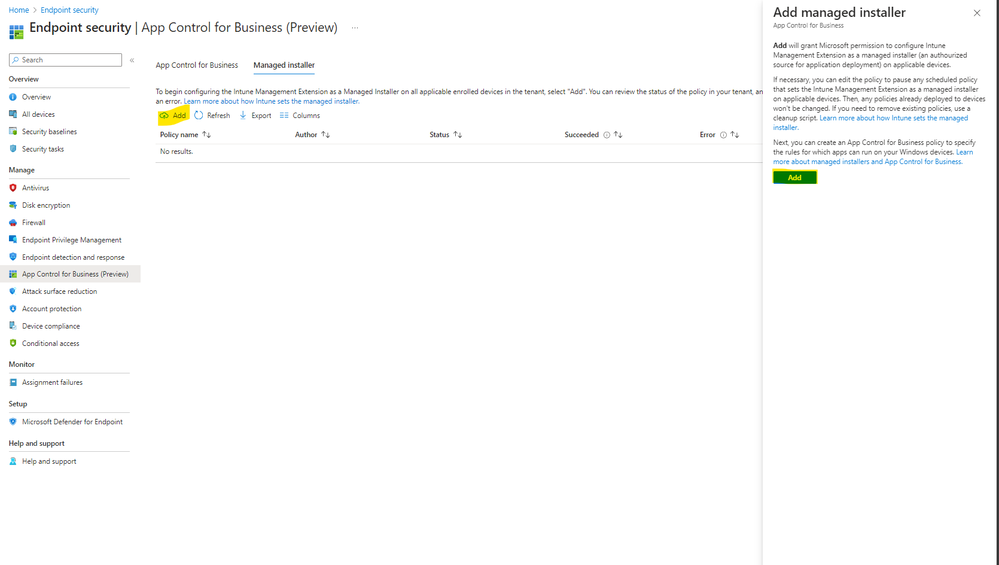Click the Firewall icon
The width and height of the screenshot is (999, 565).
13,222
